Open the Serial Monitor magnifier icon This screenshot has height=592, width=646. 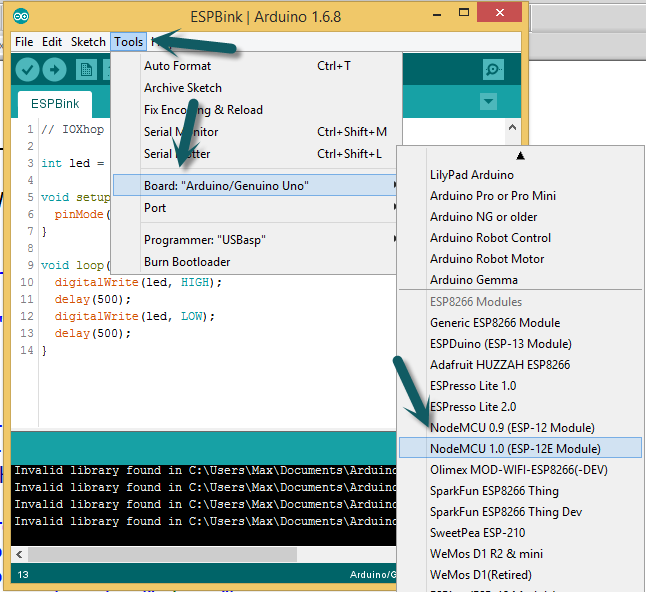coord(493,69)
